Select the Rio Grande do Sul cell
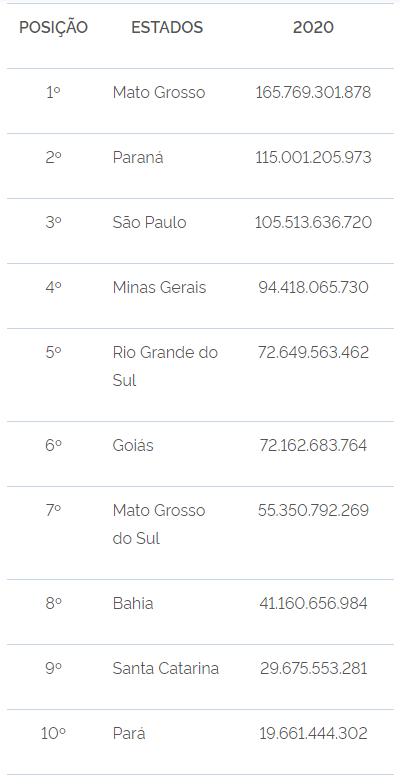The image size is (400, 780). (165, 366)
